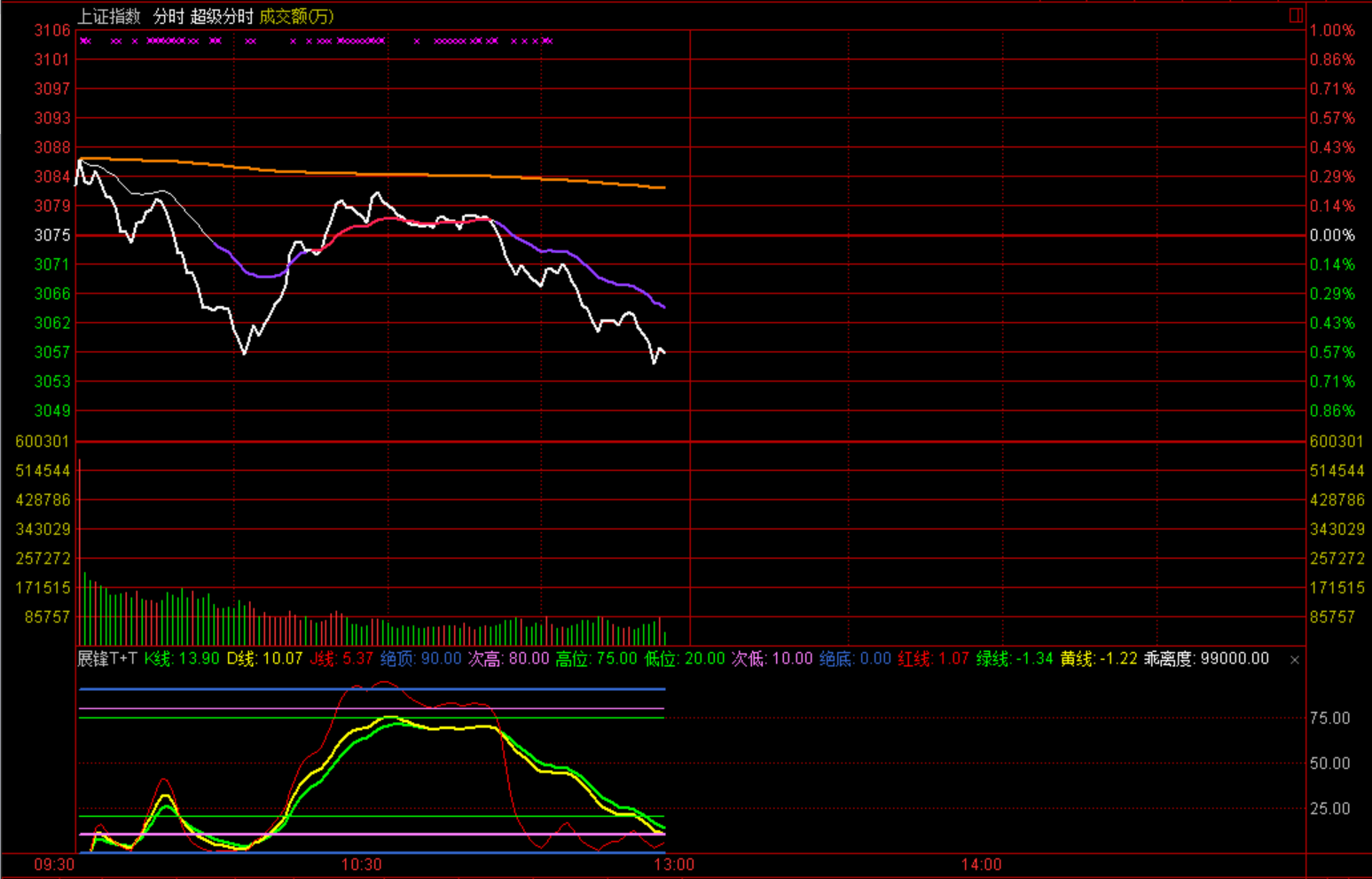Click the 10:30 time axis label
The height and width of the screenshot is (879, 1372).
pos(361,864)
